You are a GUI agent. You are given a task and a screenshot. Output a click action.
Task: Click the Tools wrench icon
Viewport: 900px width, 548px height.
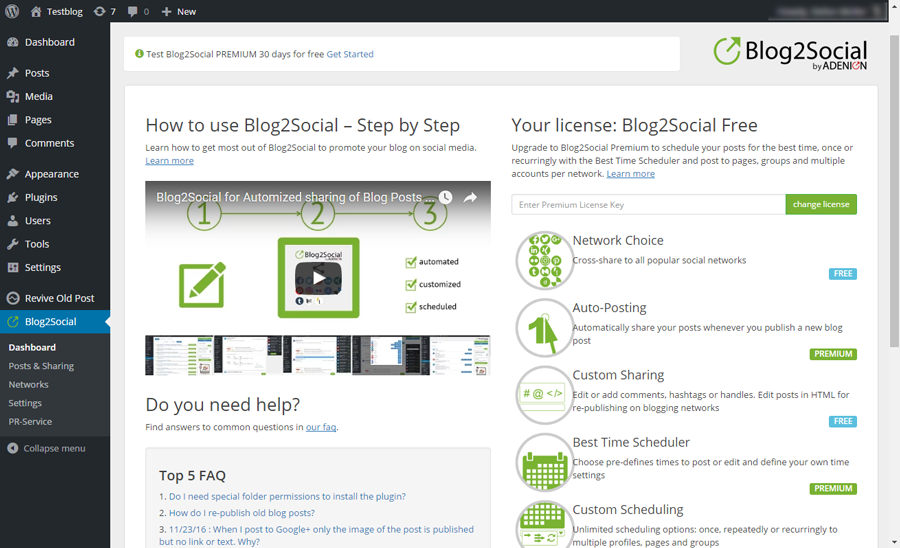pos(13,244)
